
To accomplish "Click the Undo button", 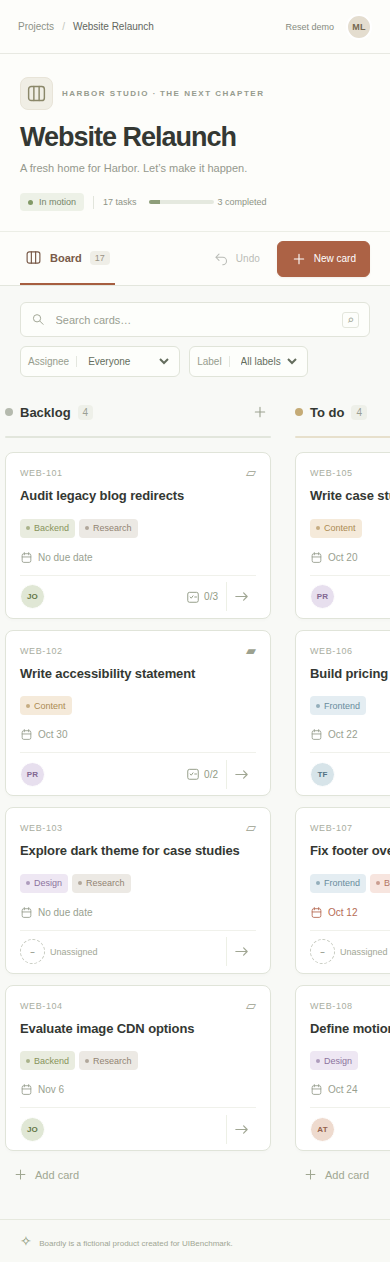I will 238,259.
